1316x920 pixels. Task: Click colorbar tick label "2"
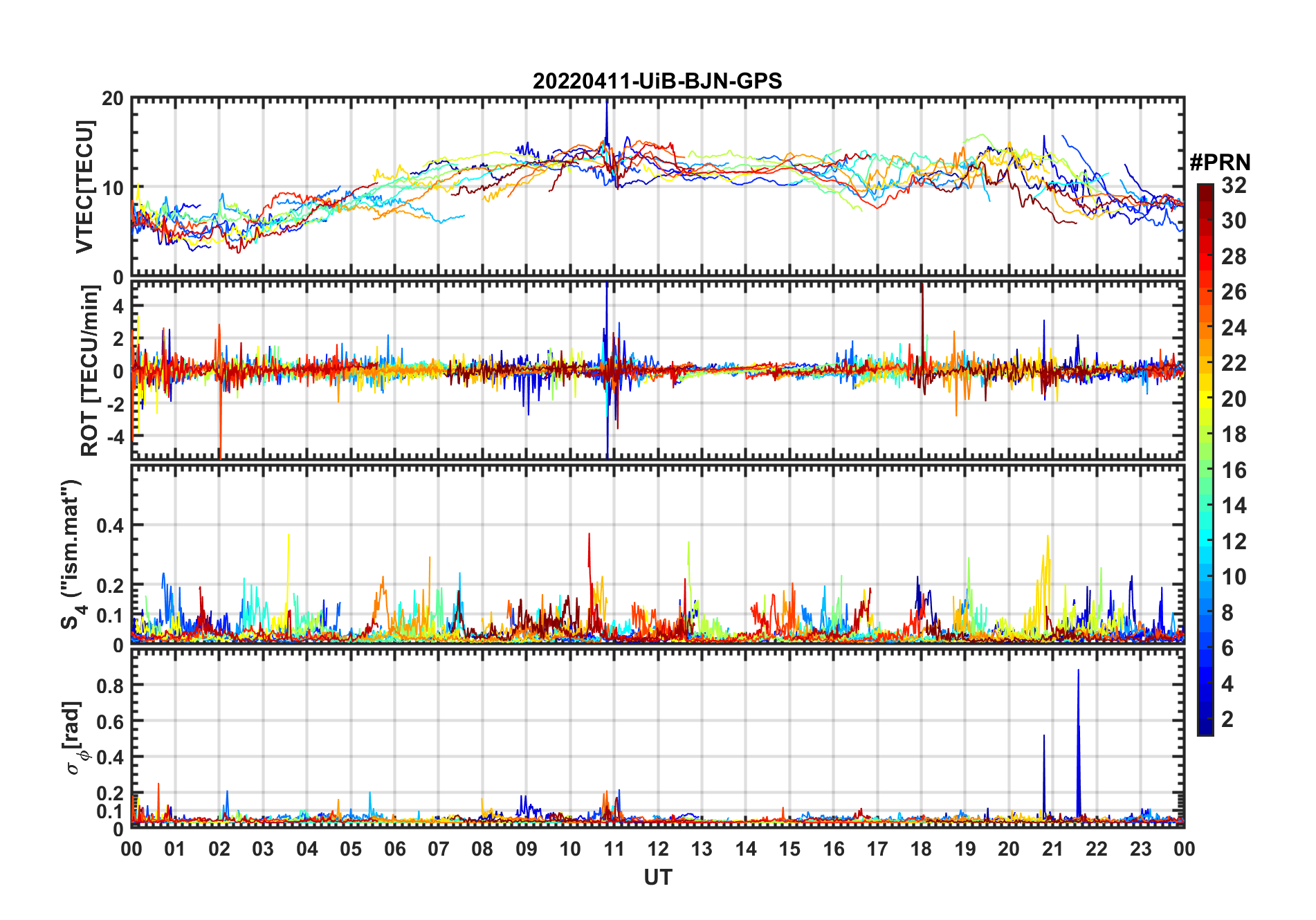coord(1227,719)
